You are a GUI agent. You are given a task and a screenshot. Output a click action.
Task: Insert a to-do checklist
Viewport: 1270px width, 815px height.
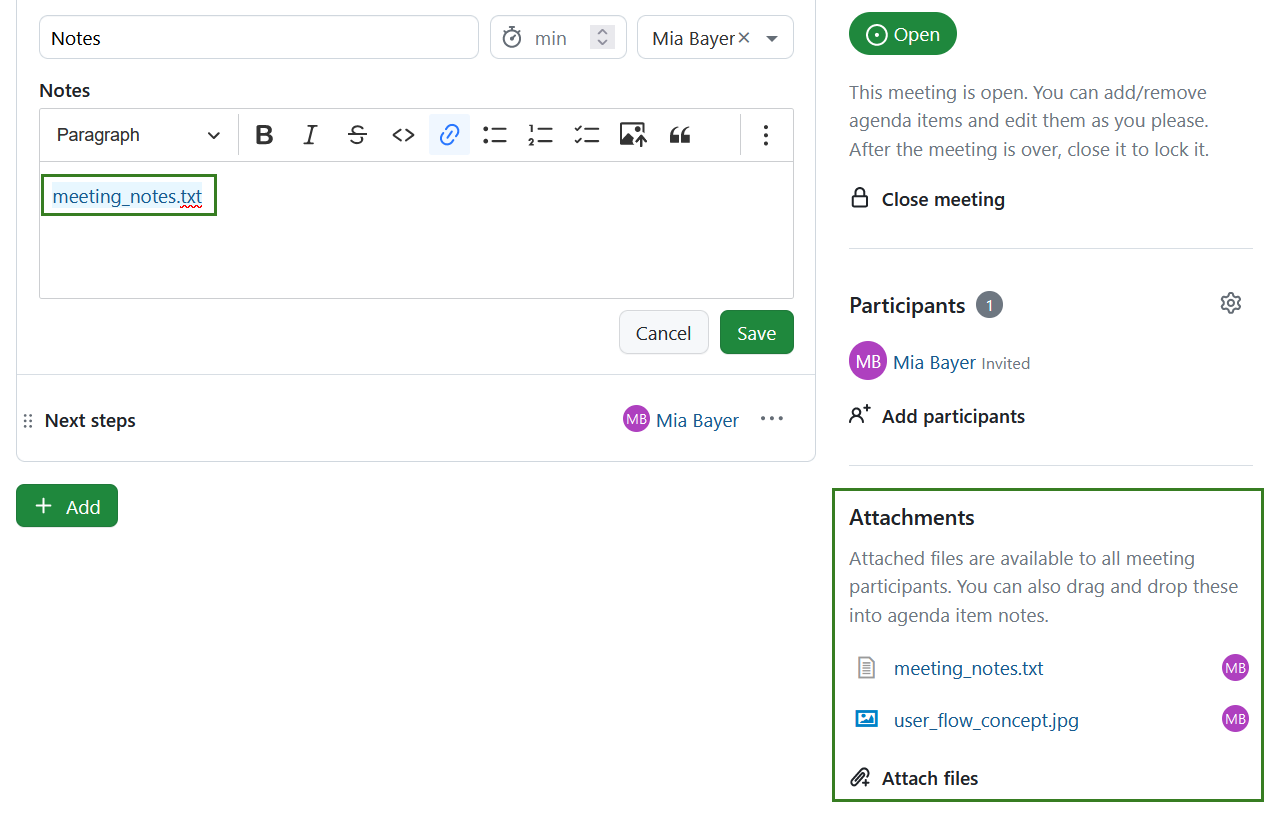click(587, 135)
